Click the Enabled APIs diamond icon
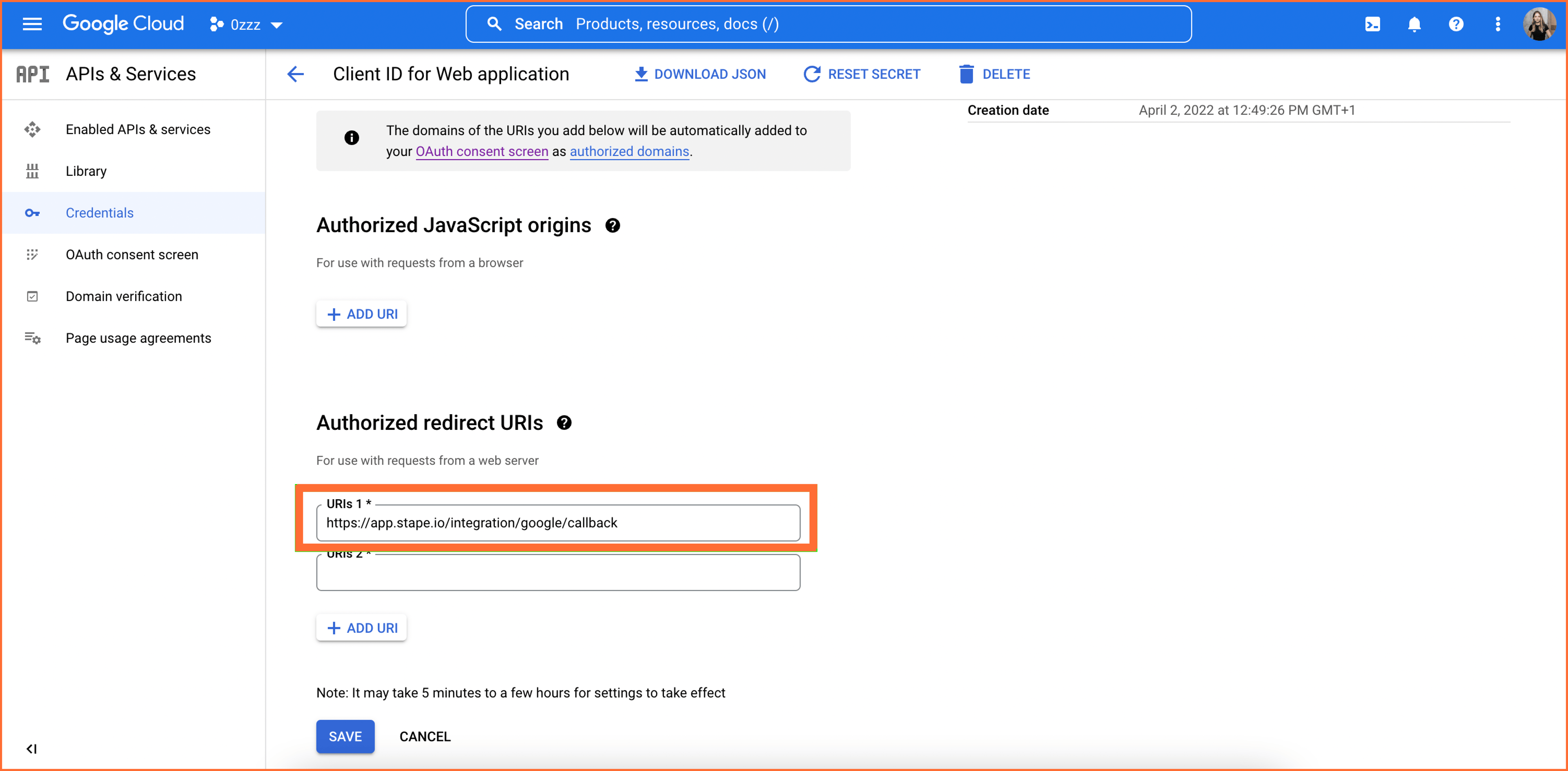 [x=32, y=129]
